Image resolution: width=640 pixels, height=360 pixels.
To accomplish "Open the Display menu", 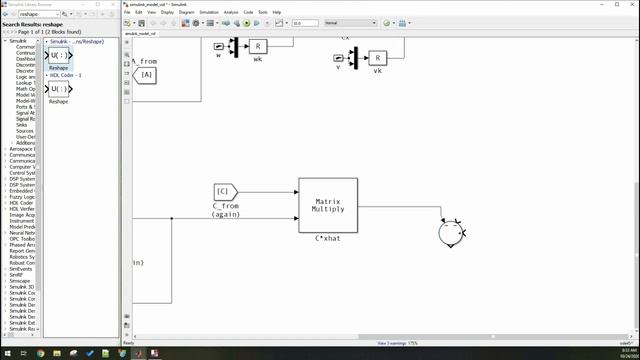I will click(x=167, y=12).
